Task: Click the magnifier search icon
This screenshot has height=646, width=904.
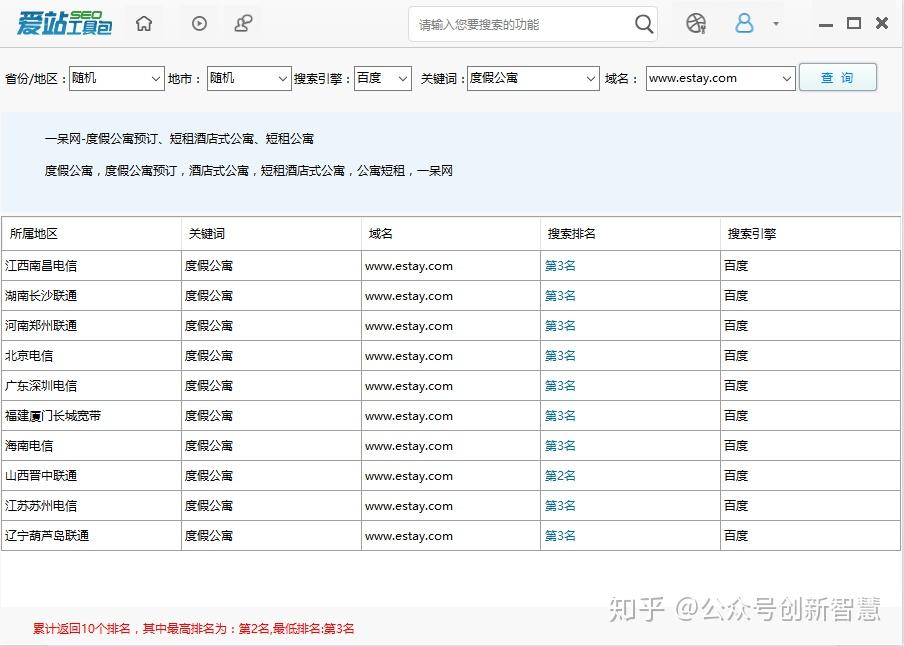Action: 643,24
